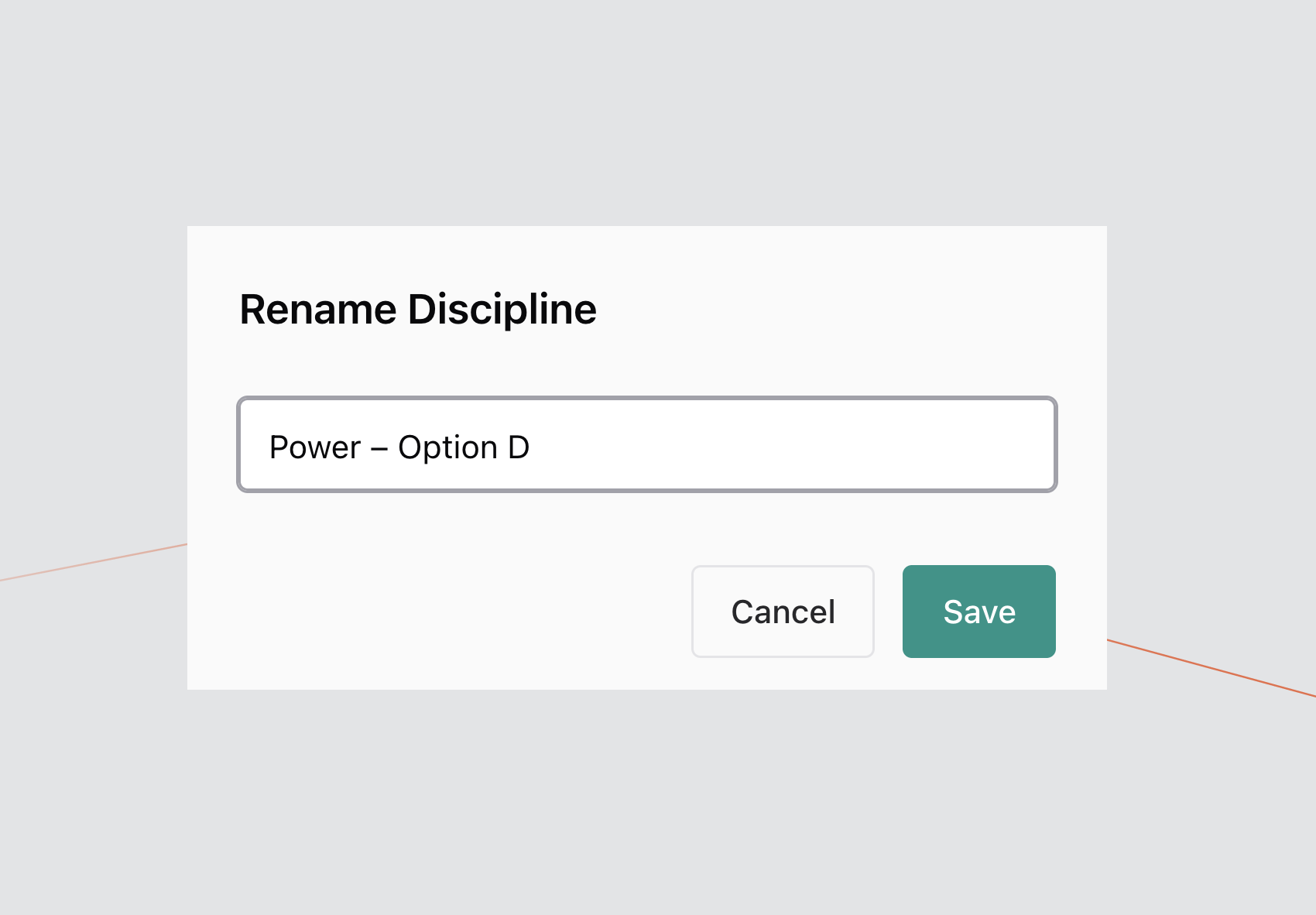Click the teal Save button
Viewport: 1316px width, 915px height.
coord(978,612)
